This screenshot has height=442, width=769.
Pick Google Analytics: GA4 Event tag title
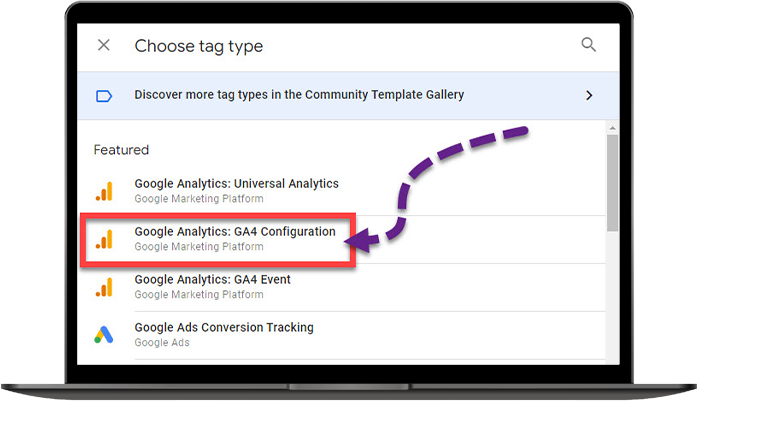click(x=212, y=280)
